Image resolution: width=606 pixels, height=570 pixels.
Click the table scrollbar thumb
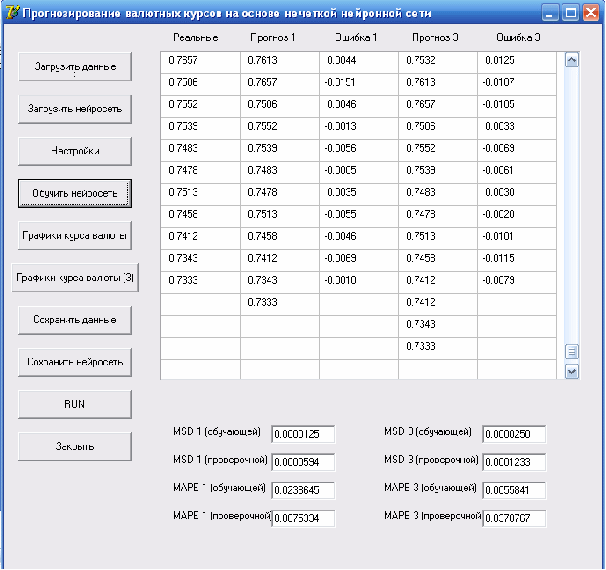(572, 352)
